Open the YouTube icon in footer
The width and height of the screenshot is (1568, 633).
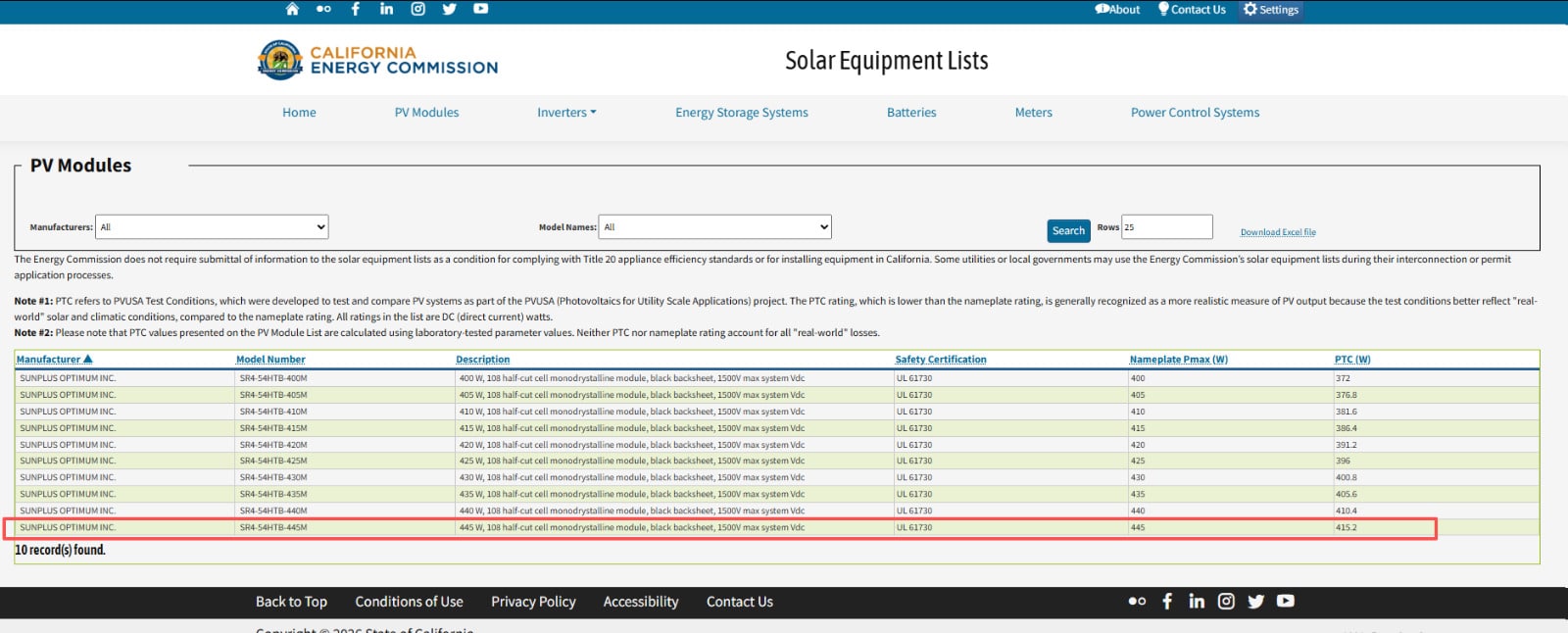pyautogui.click(x=1286, y=601)
